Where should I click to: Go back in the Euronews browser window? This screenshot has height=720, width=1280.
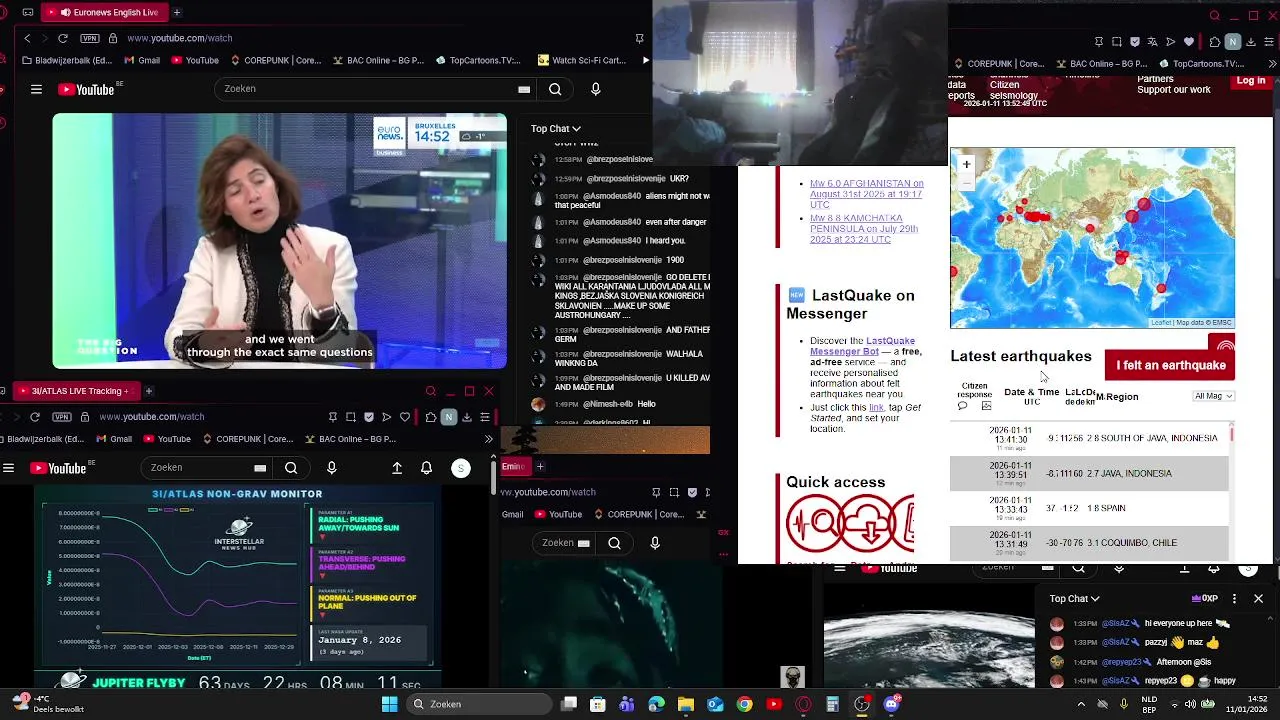[27, 38]
